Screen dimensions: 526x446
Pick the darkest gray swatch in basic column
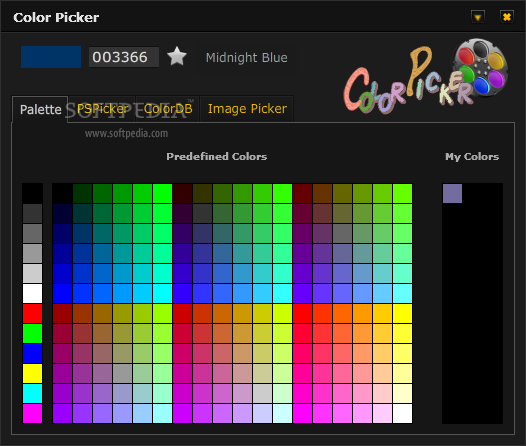coord(33,213)
